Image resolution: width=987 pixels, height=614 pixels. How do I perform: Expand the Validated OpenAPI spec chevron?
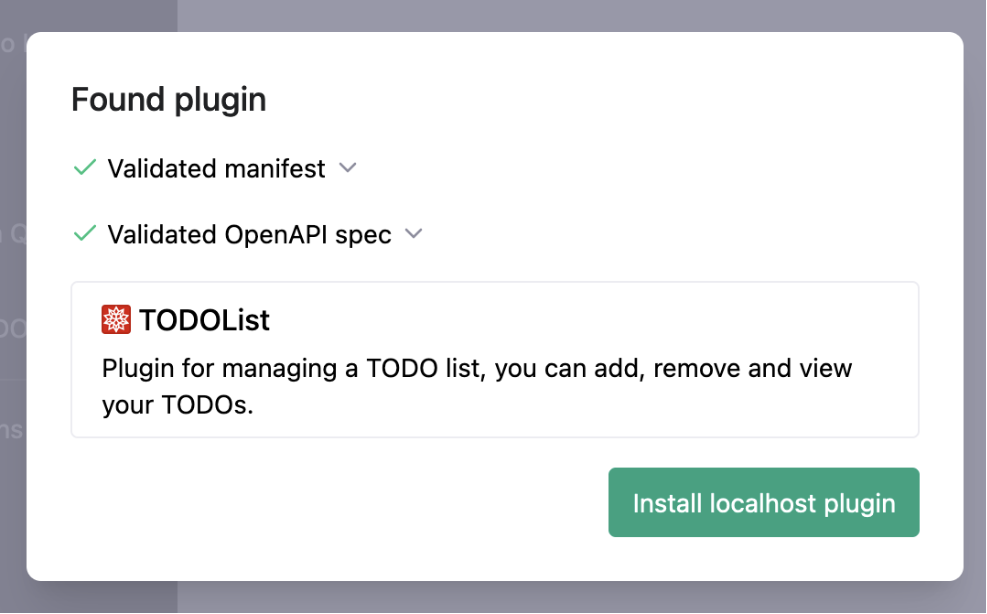click(413, 234)
